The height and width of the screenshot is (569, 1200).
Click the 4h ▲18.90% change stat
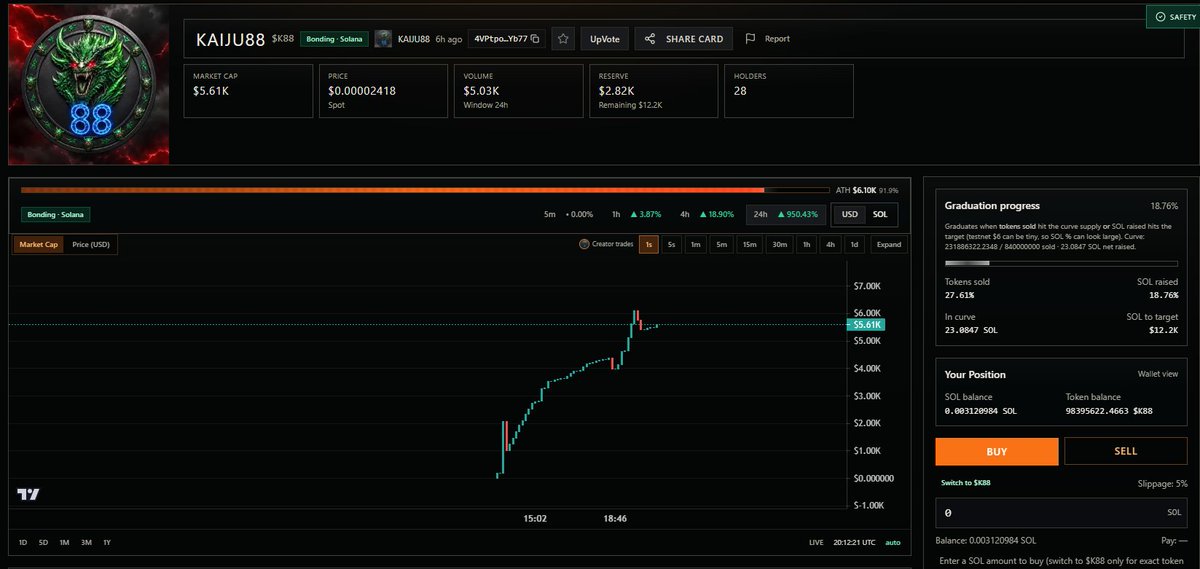coord(707,215)
